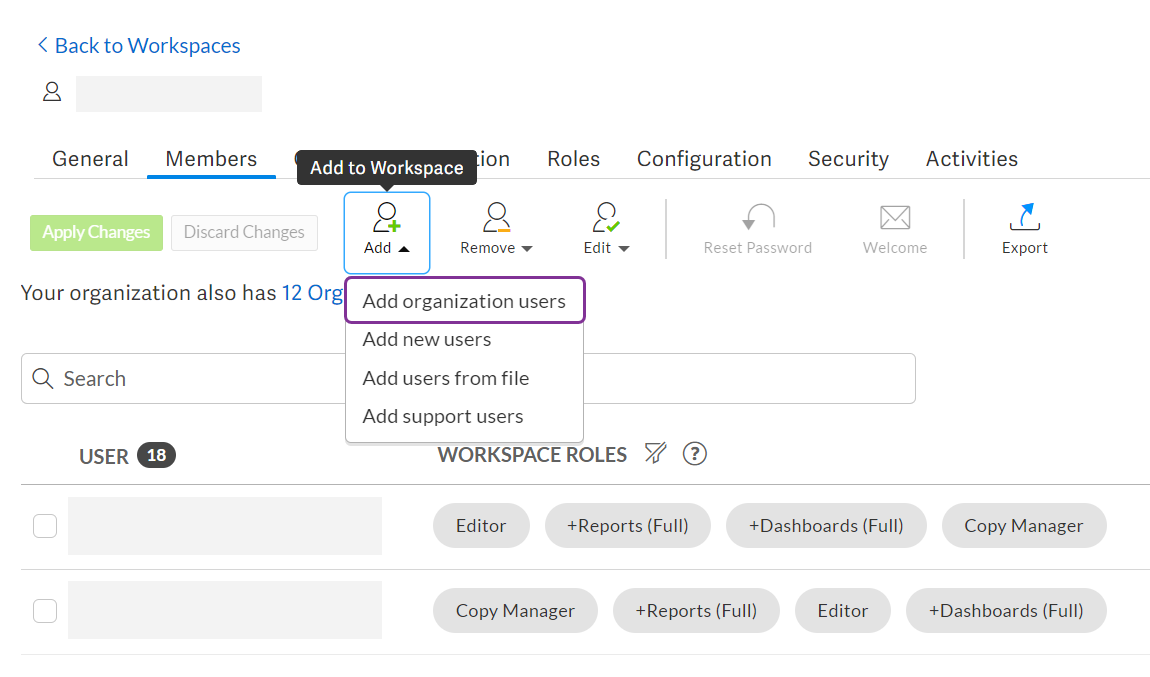Image resolution: width=1150 pixels, height=677 pixels.
Task: Select Add organization users from the menu
Action: coord(465,300)
